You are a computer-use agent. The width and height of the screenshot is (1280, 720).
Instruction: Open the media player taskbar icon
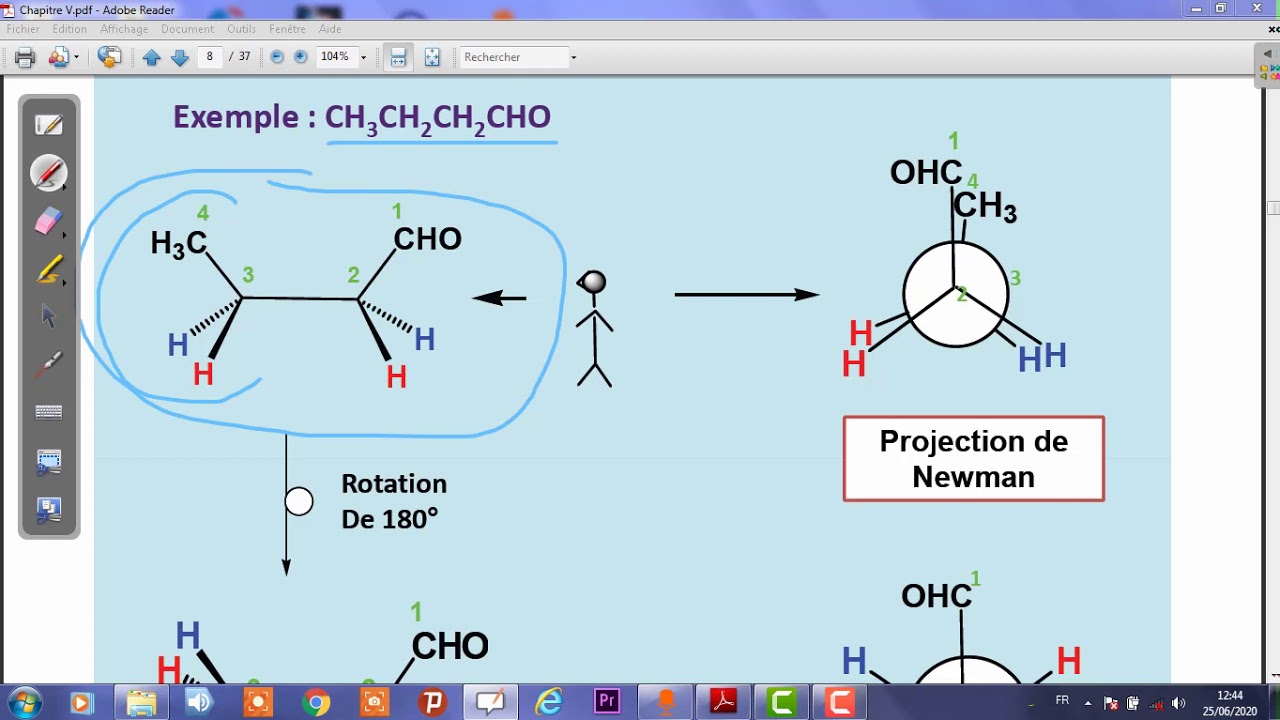(80, 702)
